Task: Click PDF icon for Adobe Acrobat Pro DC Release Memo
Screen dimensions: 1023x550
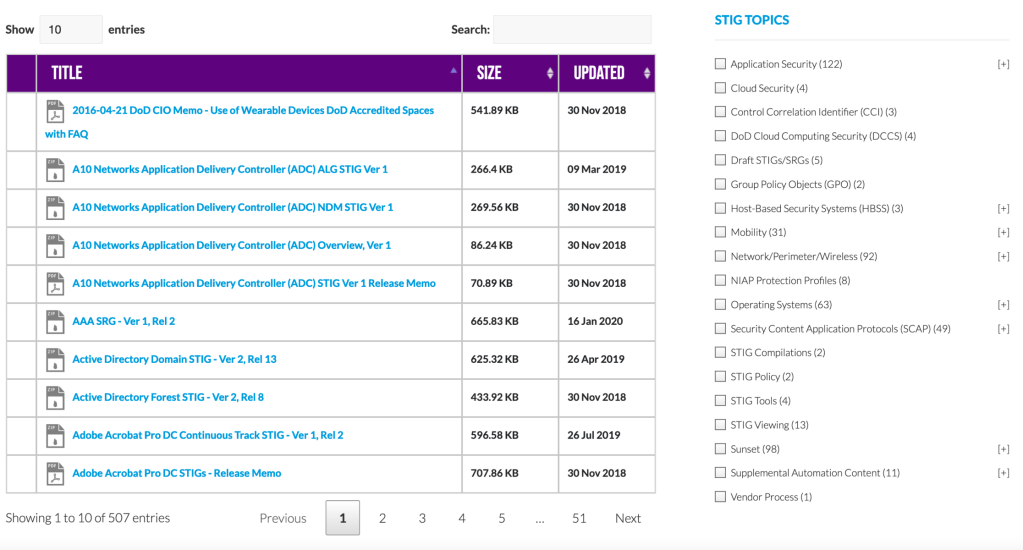Action: click(55, 474)
